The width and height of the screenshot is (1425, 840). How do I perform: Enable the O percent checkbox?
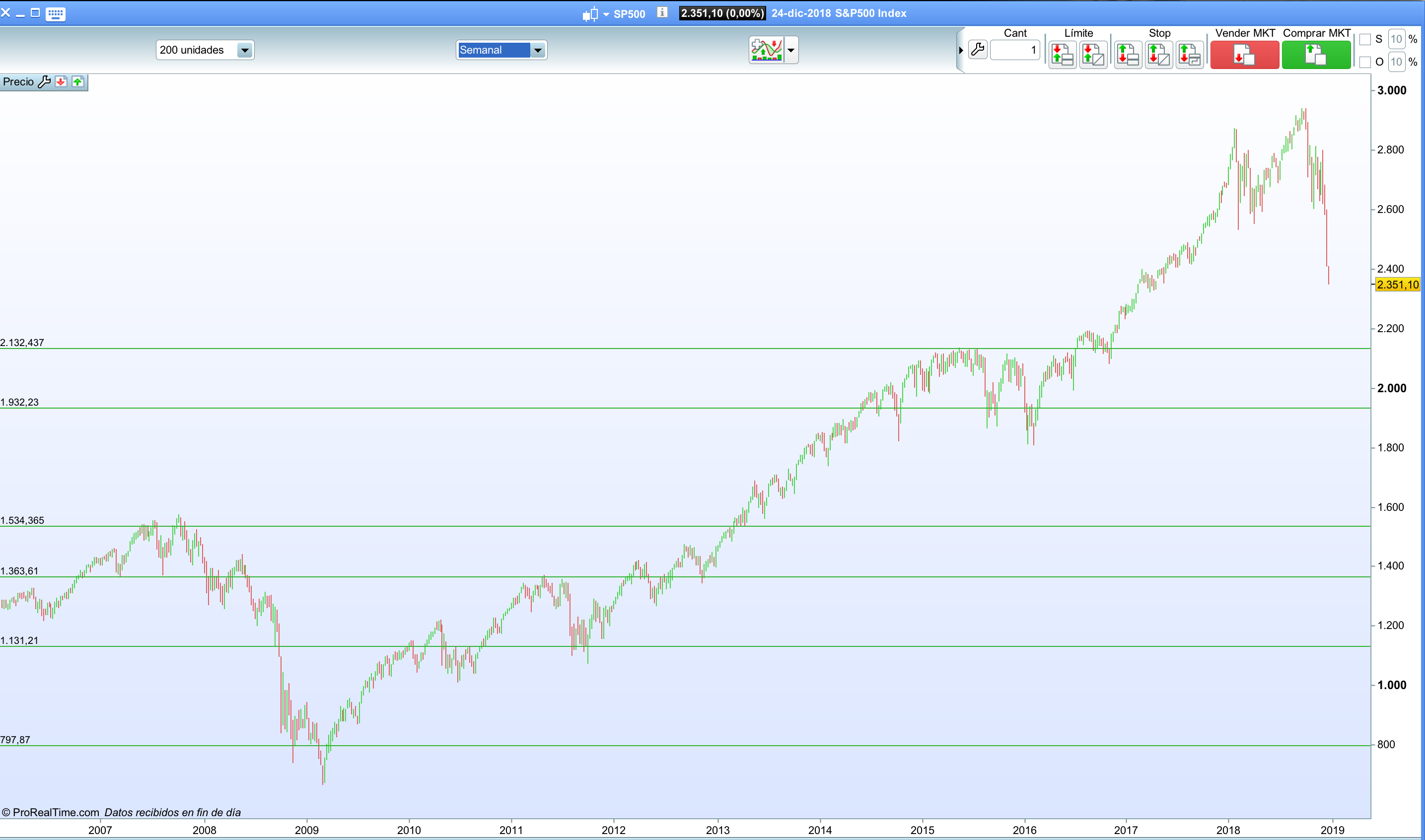[x=1365, y=62]
